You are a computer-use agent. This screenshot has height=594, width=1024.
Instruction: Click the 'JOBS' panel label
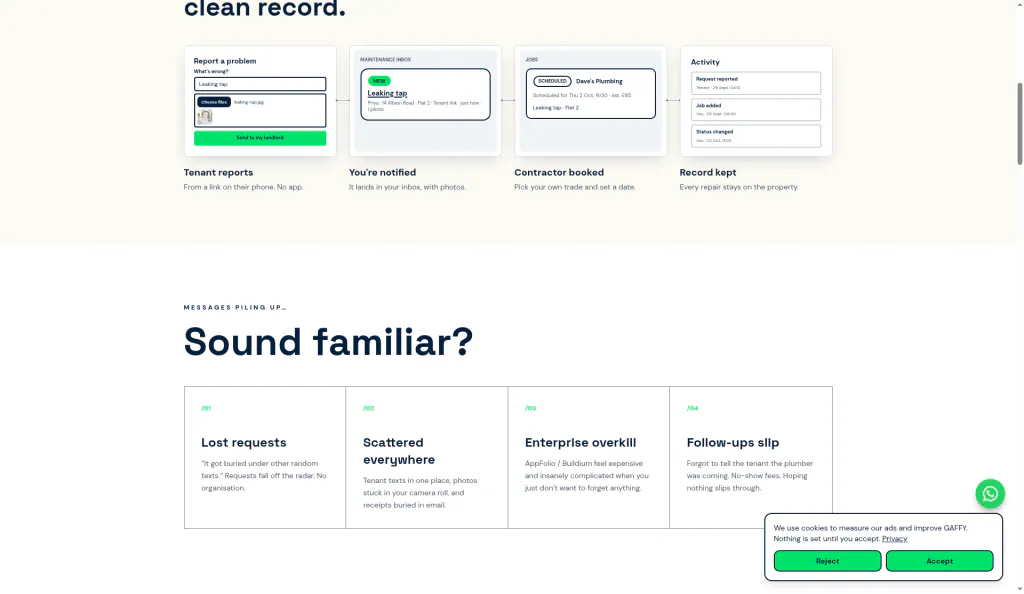pyautogui.click(x=532, y=59)
